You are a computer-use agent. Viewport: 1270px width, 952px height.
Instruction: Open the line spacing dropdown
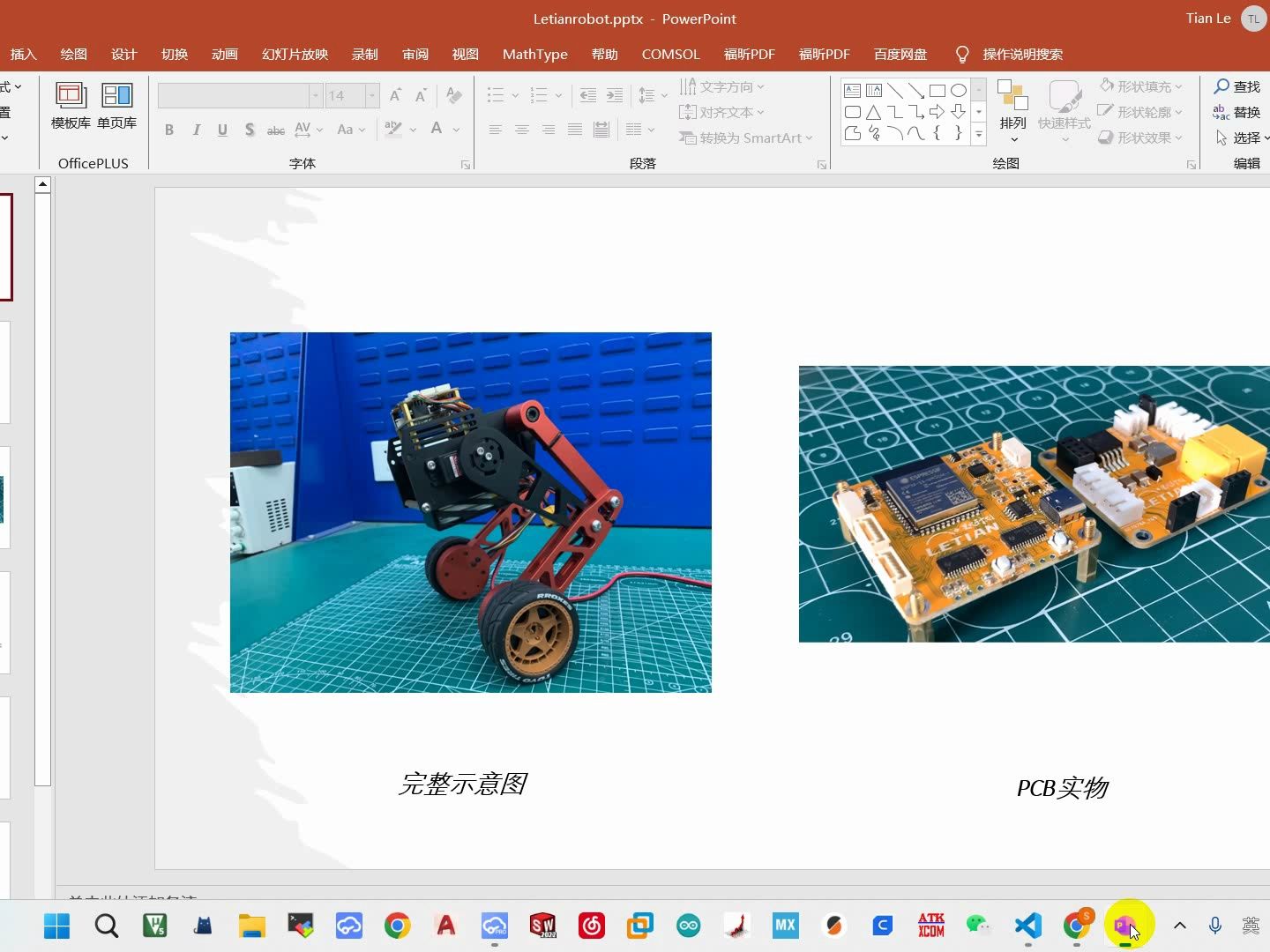click(x=653, y=95)
